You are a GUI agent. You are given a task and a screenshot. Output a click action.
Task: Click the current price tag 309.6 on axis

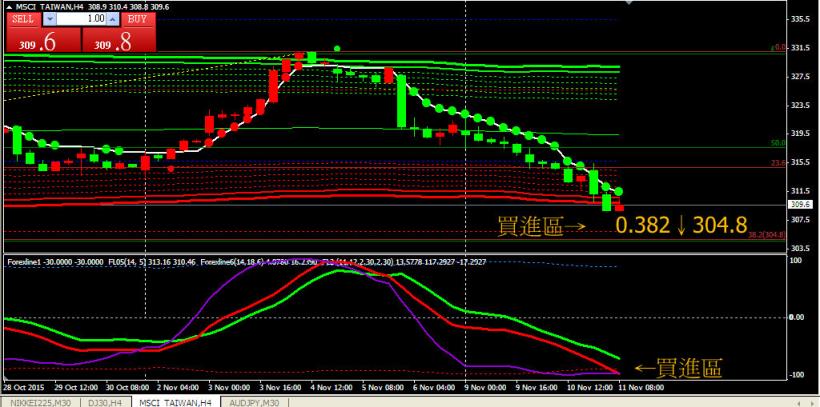tap(800, 205)
